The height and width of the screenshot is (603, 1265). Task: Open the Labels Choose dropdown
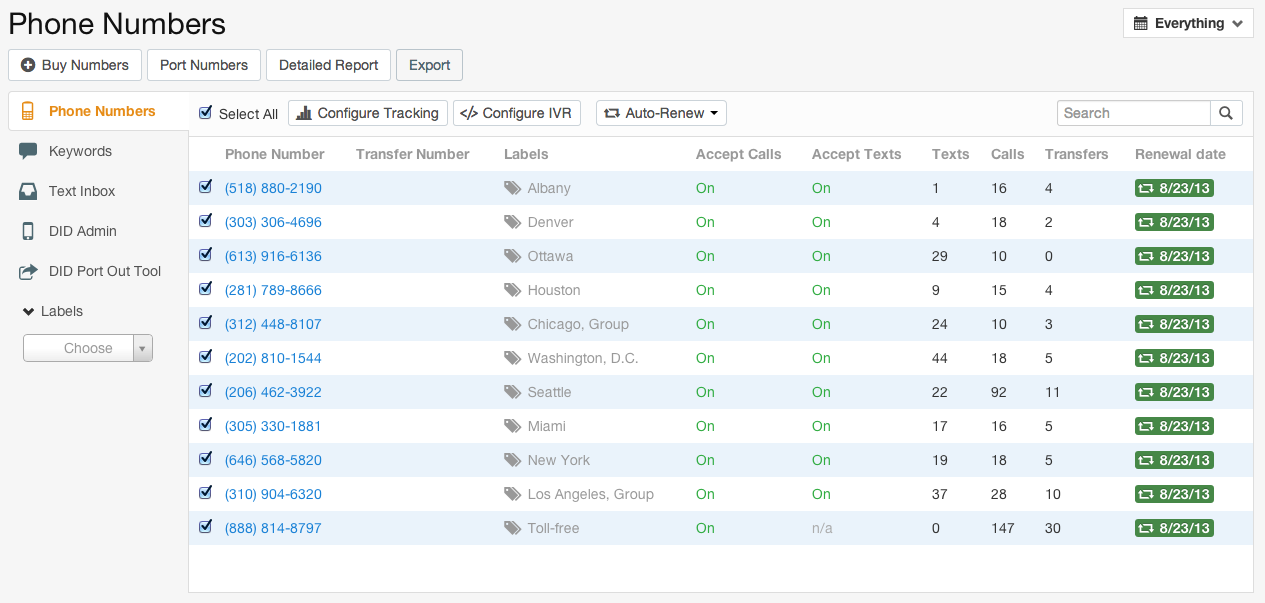pyautogui.click(x=88, y=348)
